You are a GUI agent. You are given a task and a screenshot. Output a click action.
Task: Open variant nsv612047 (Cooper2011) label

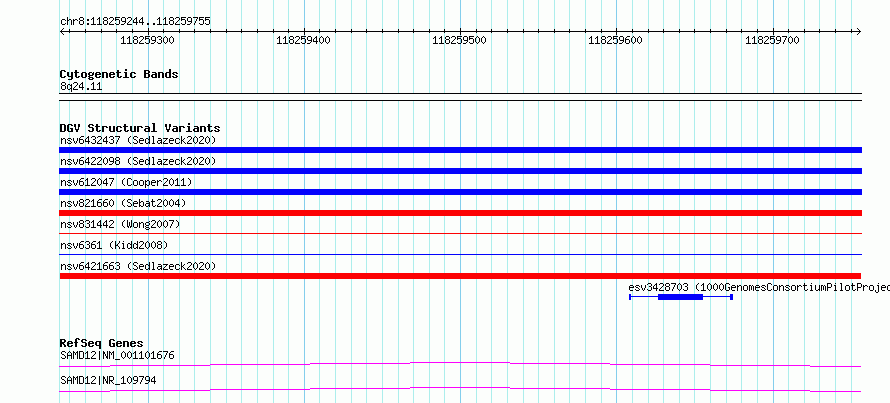126,182
